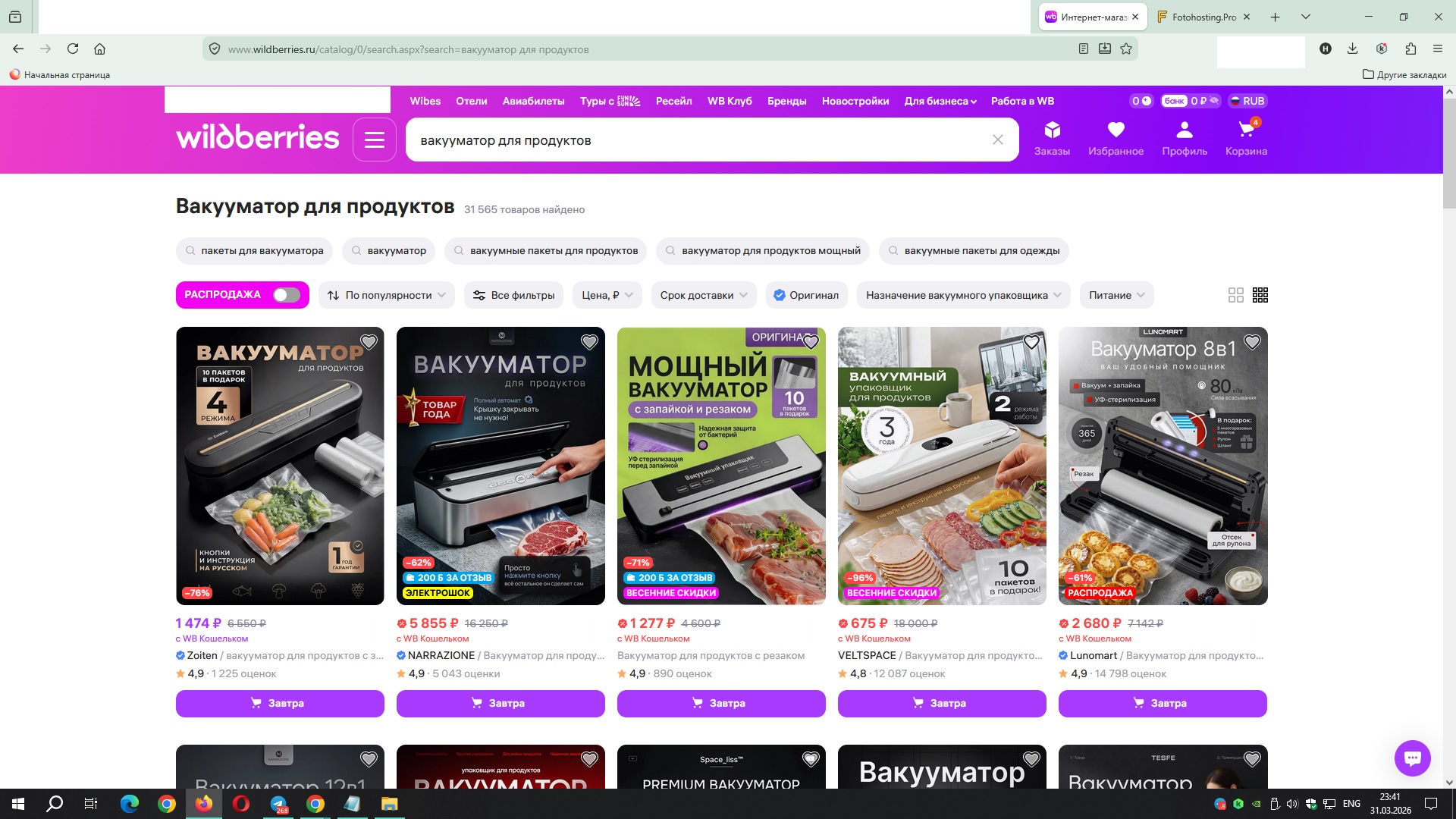Switch to the Fotohosting.Pro browser tab
This screenshot has width=1456, height=819.
point(1202,17)
